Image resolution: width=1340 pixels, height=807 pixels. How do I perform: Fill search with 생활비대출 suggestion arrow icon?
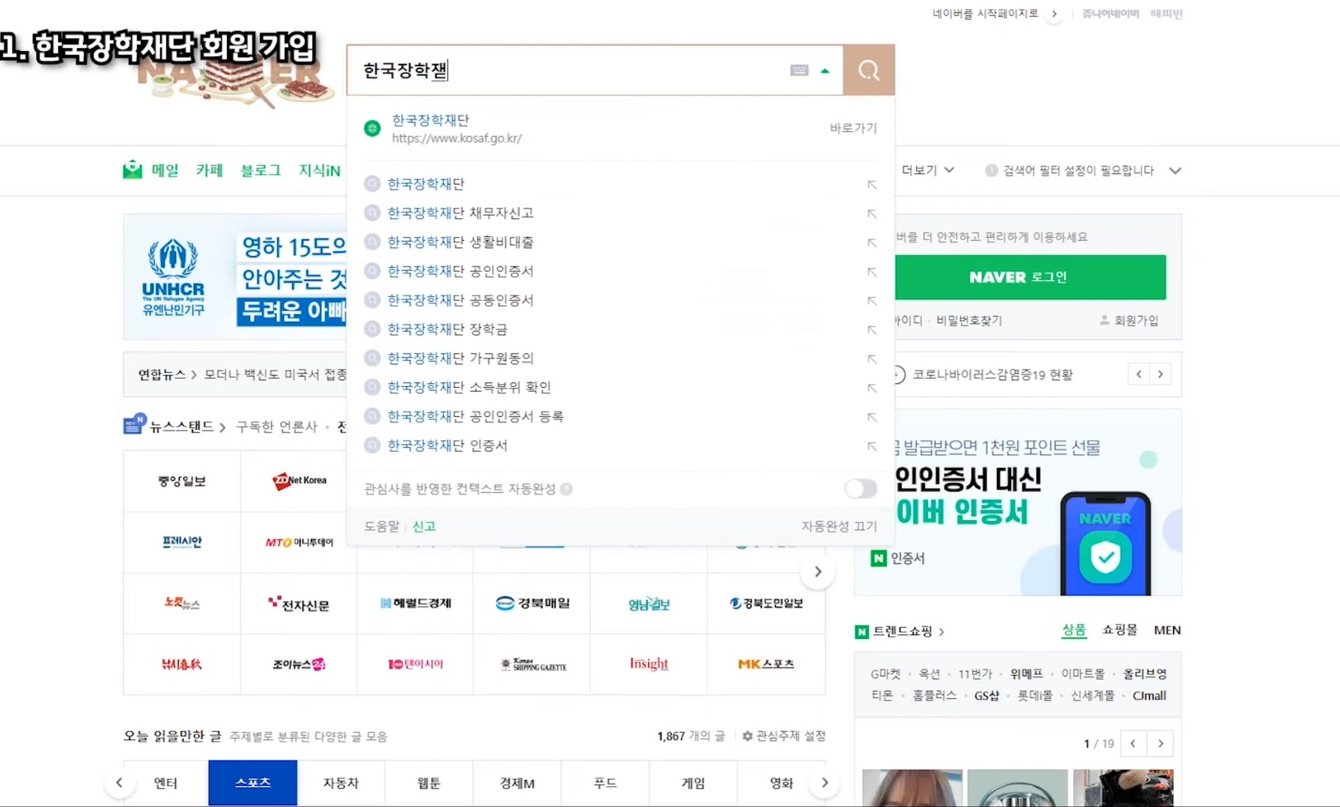point(872,243)
